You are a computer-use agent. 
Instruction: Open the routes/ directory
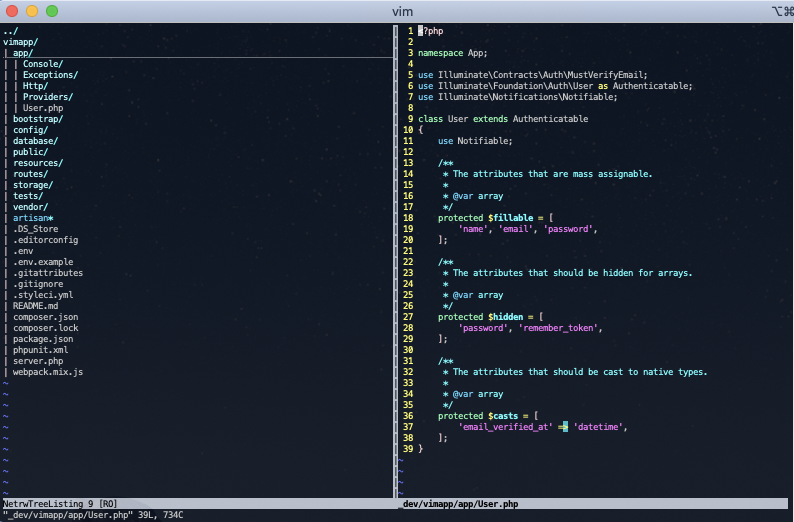pos(30,174)
